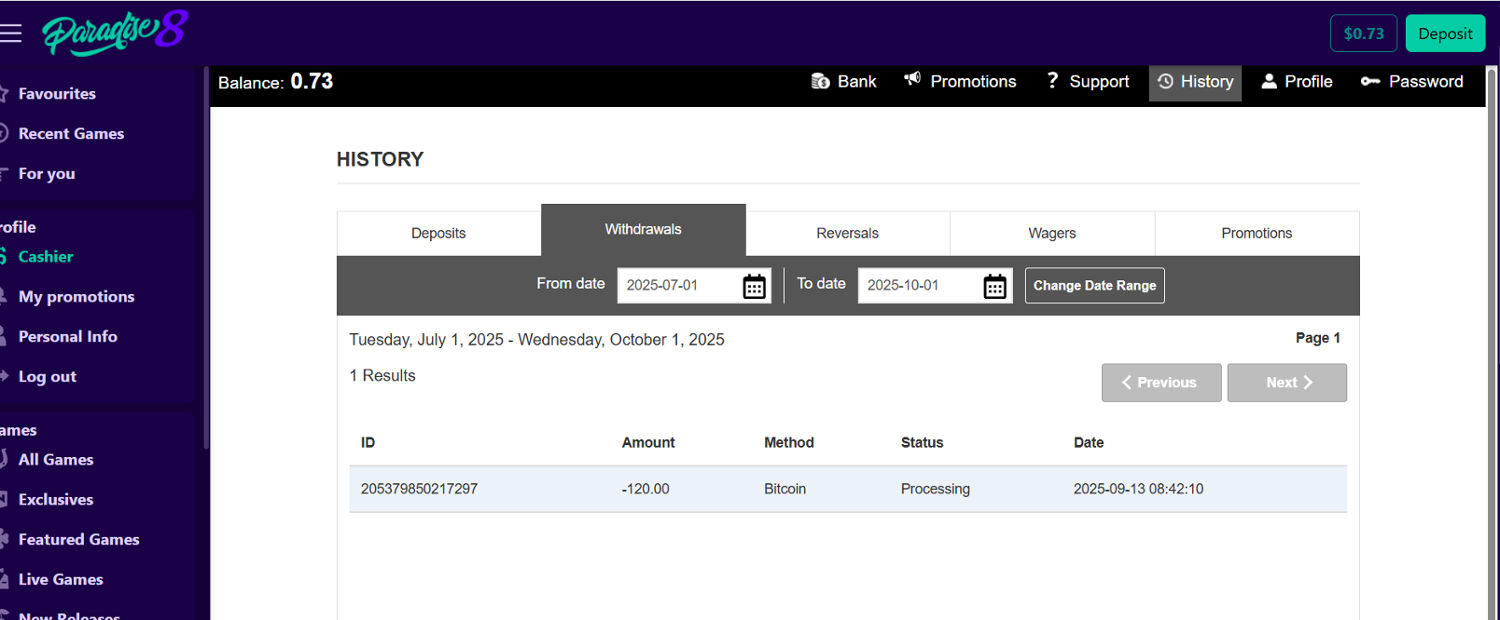Open the Support page
The height and width of the screenshot is (620, 1500).
(1087, 82)
